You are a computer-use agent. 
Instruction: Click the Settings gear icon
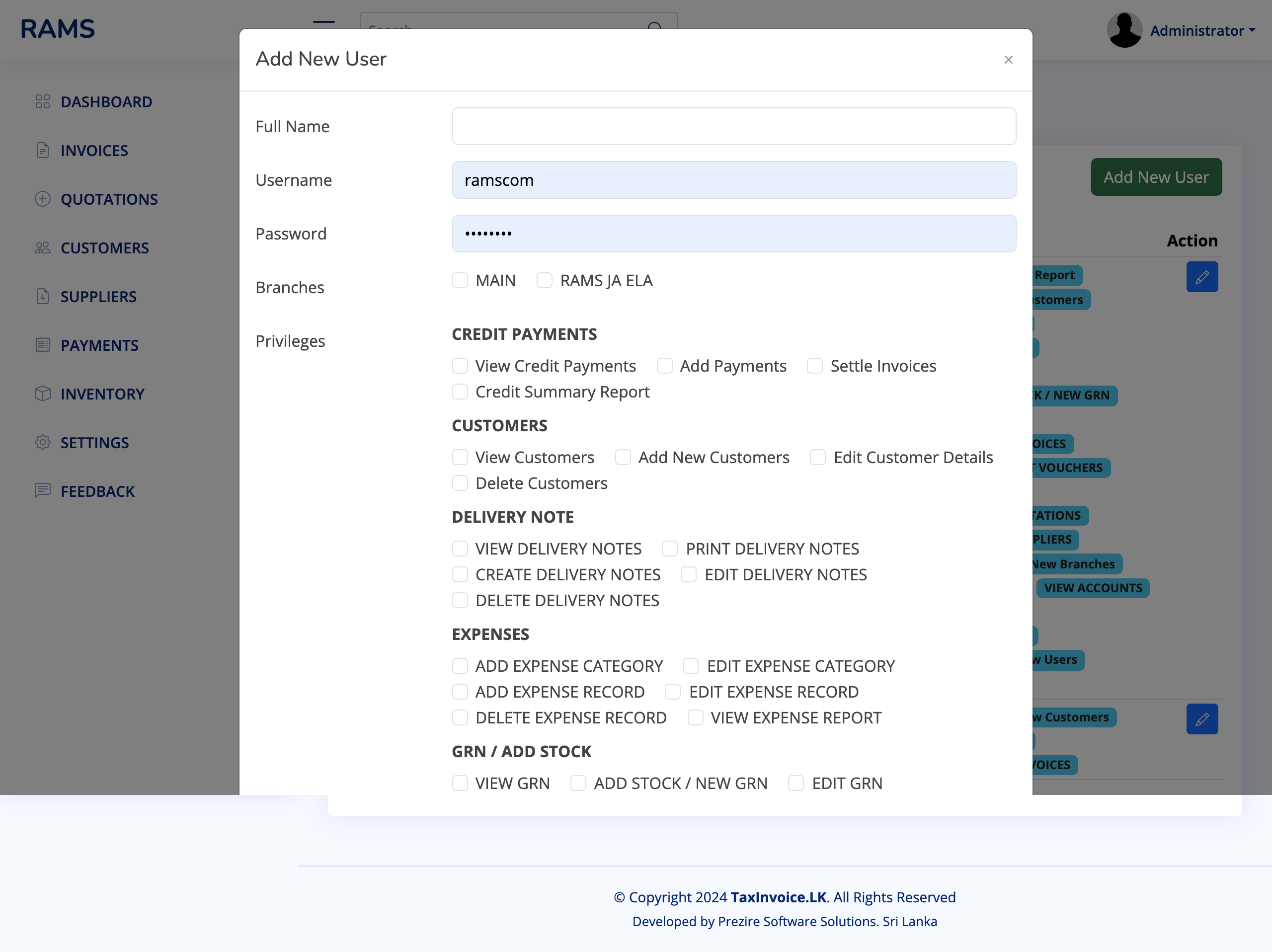pos(43,442)
